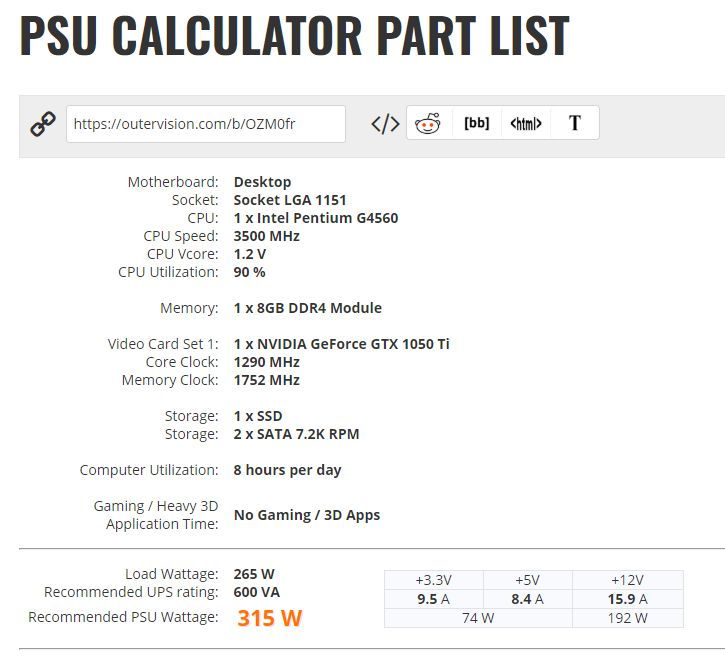The width and height of the screenshot is (725, 662).
Task: Click the 192 W wattage cell
Action: (627, 618)
